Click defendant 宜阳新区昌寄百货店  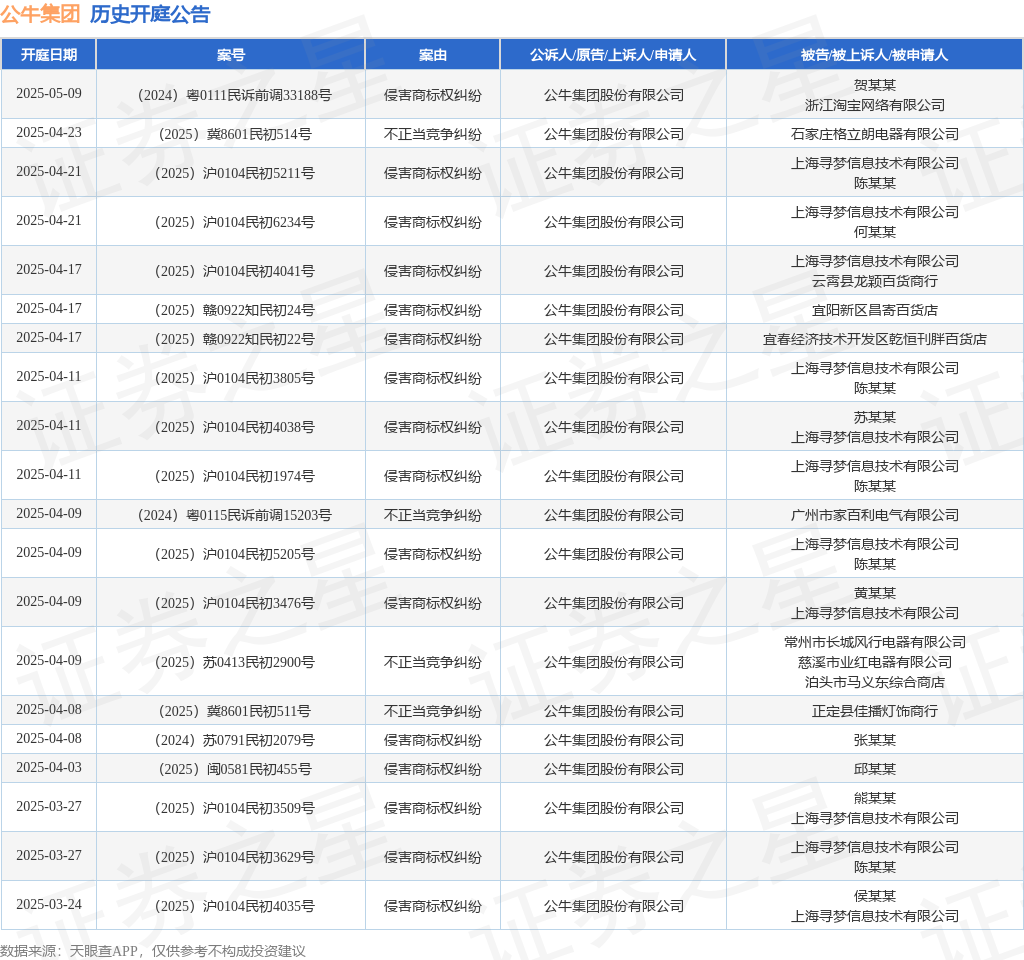coord(874,310)
